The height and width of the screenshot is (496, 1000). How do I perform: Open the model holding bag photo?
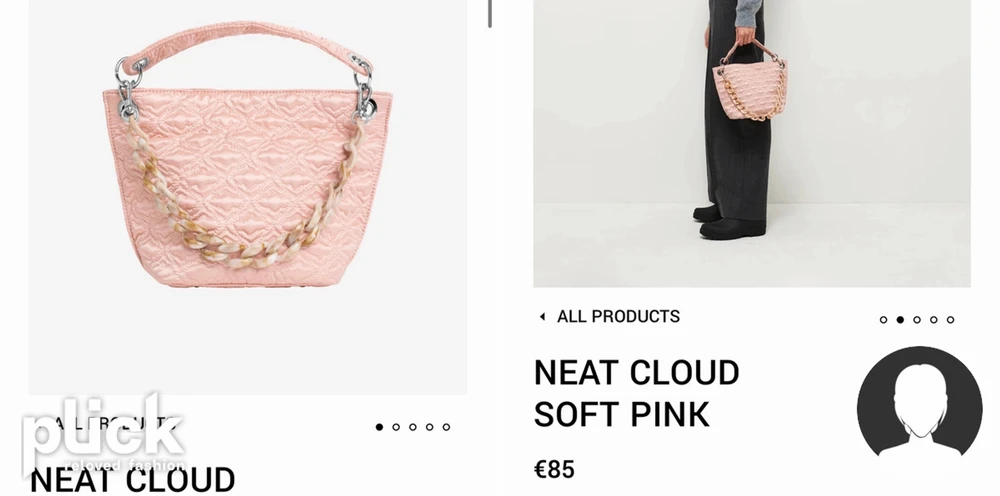pyautogui.click(x=752, y=143)
